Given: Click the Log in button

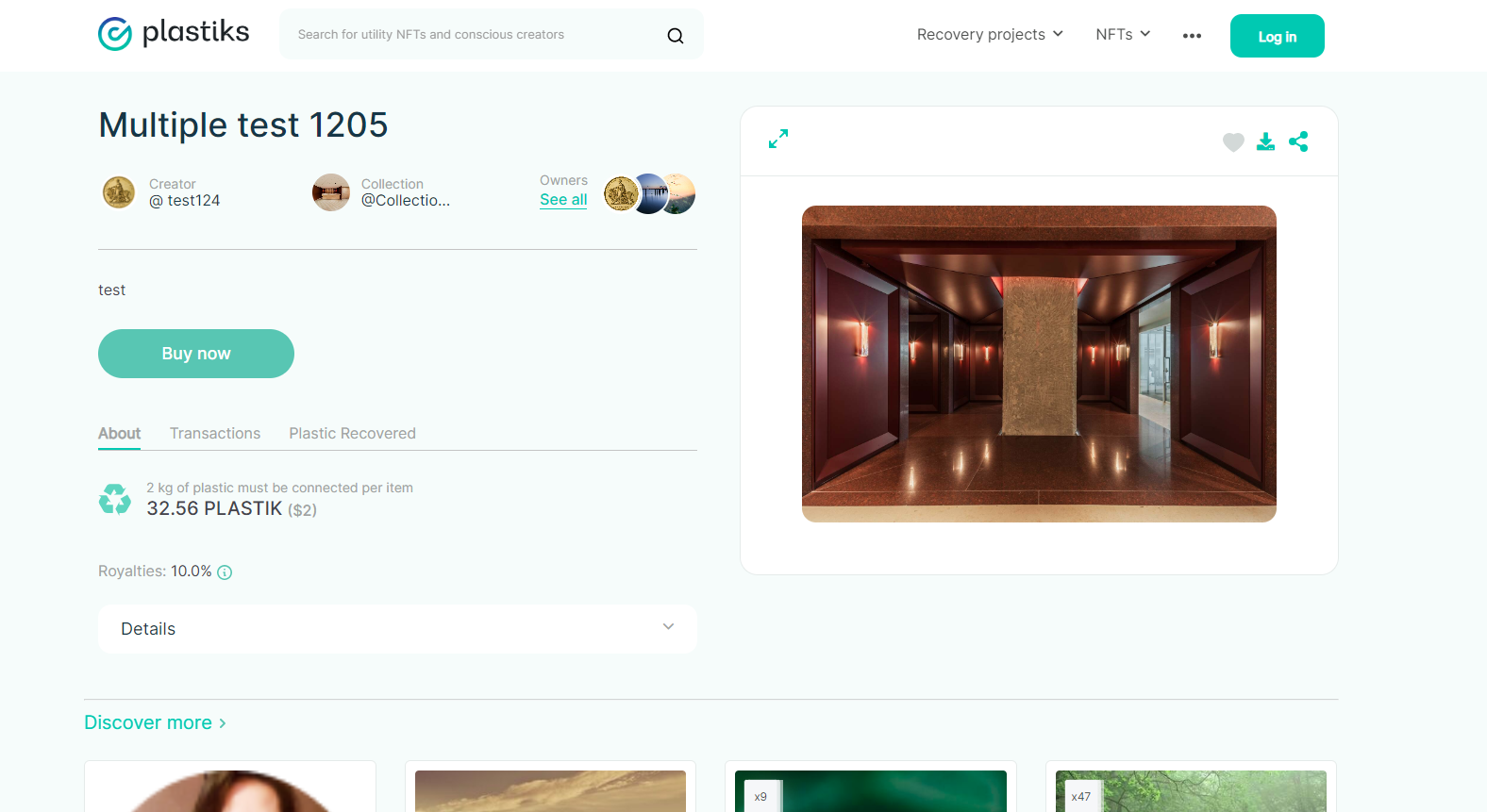Looking at the screenshot, I should click(x=1278, y=36).
